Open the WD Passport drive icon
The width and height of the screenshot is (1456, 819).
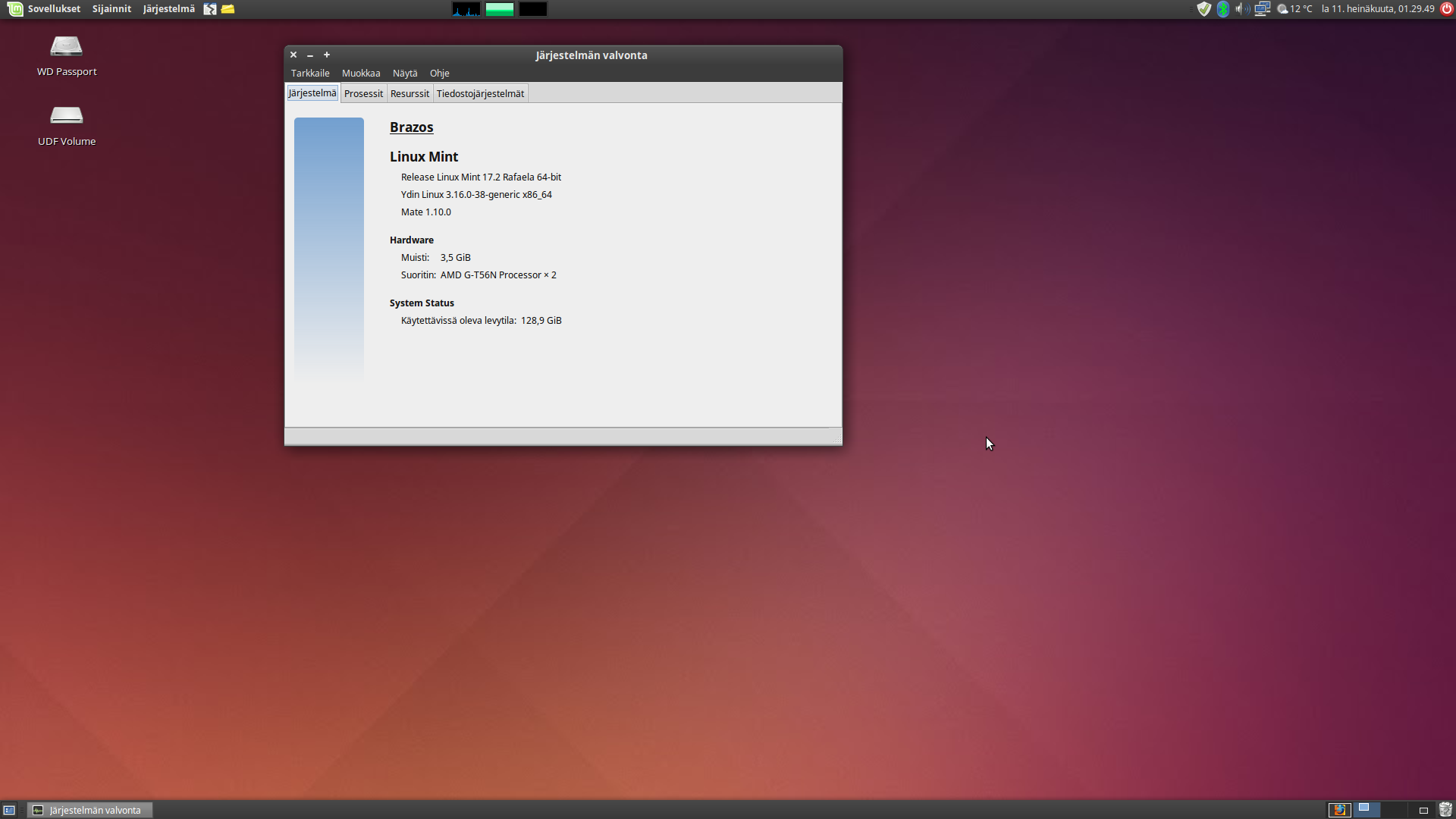click(67, 47)
